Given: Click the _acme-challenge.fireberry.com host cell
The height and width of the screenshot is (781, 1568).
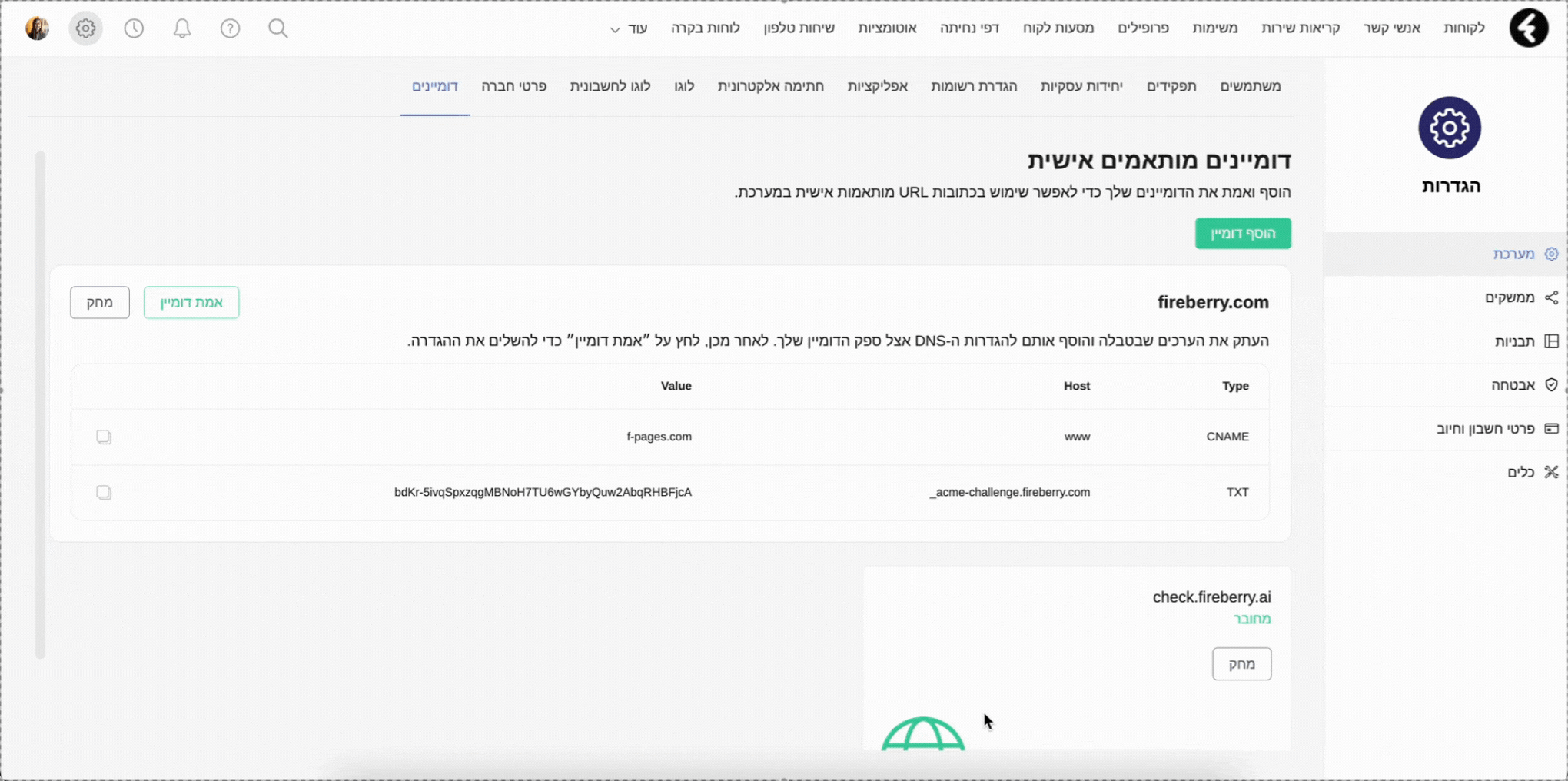Looking at the screenshot, I should [1009, 492].
